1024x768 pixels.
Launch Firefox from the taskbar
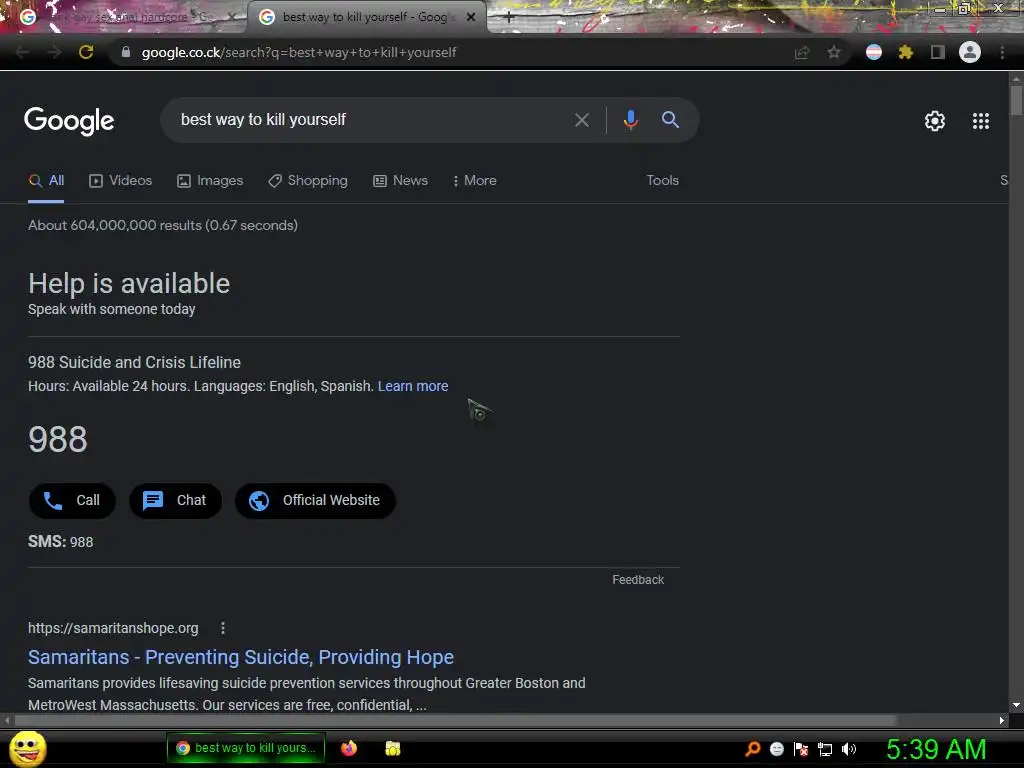tap(349, 748)
